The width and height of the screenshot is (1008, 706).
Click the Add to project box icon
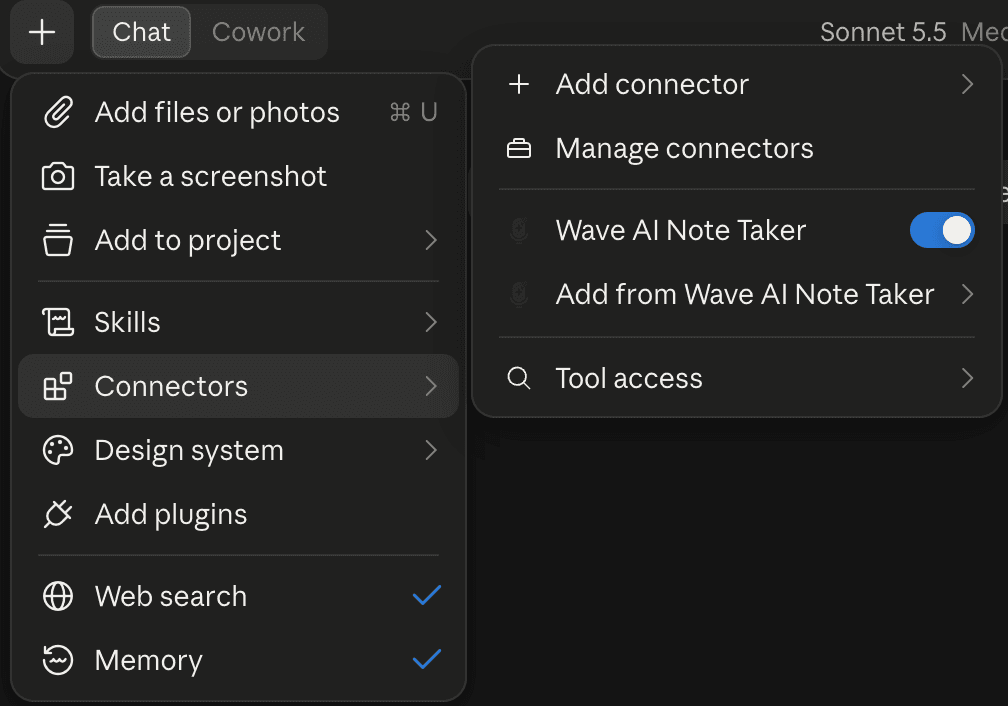(x=58, y=240)
